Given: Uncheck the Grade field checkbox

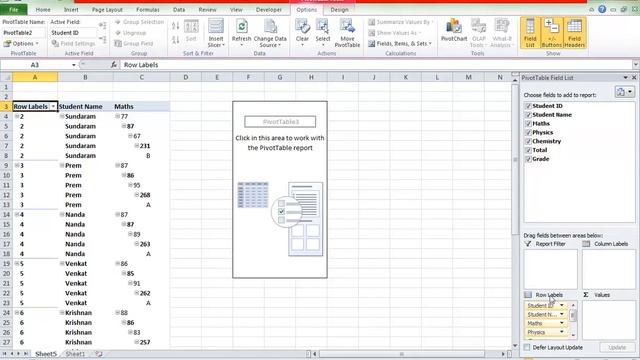Looking at the screenshot, I should tap(528, 159).
